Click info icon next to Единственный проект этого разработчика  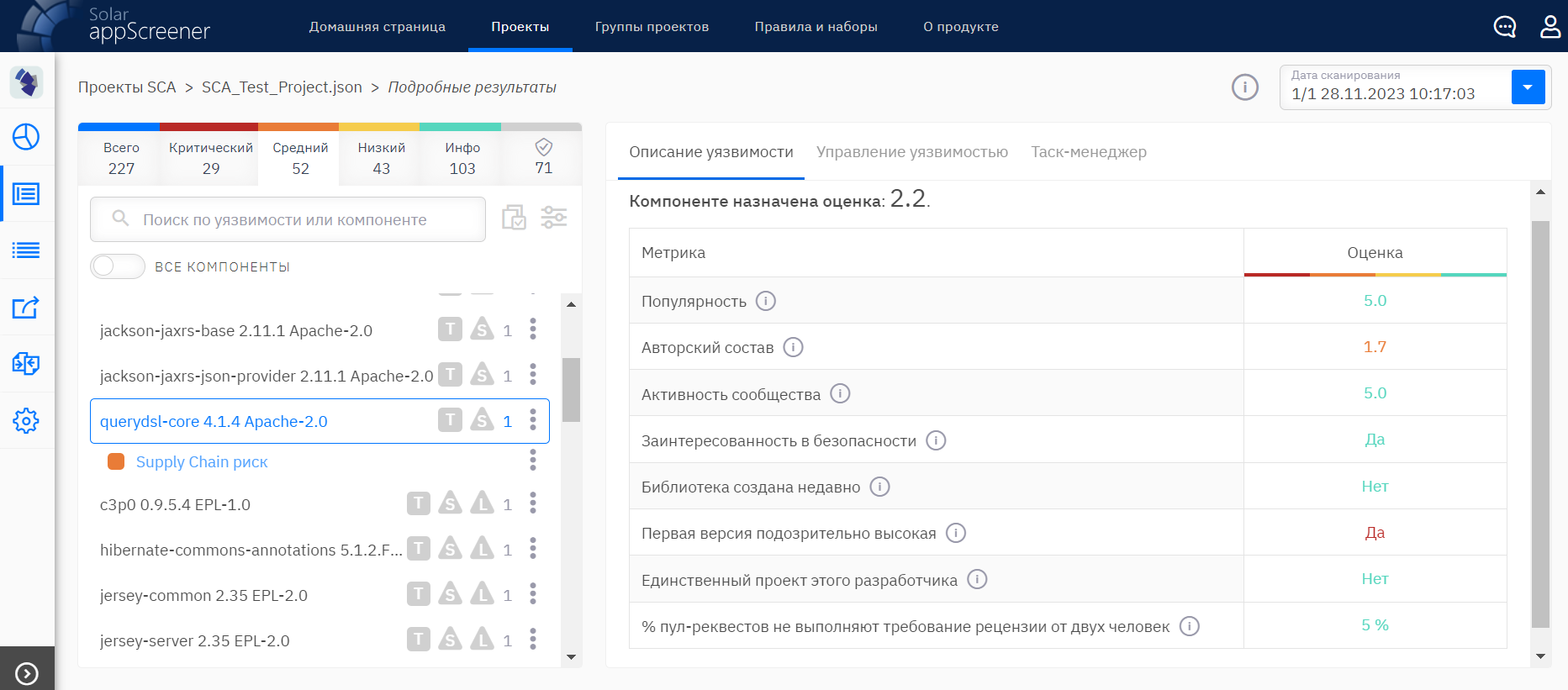point(977,579)
